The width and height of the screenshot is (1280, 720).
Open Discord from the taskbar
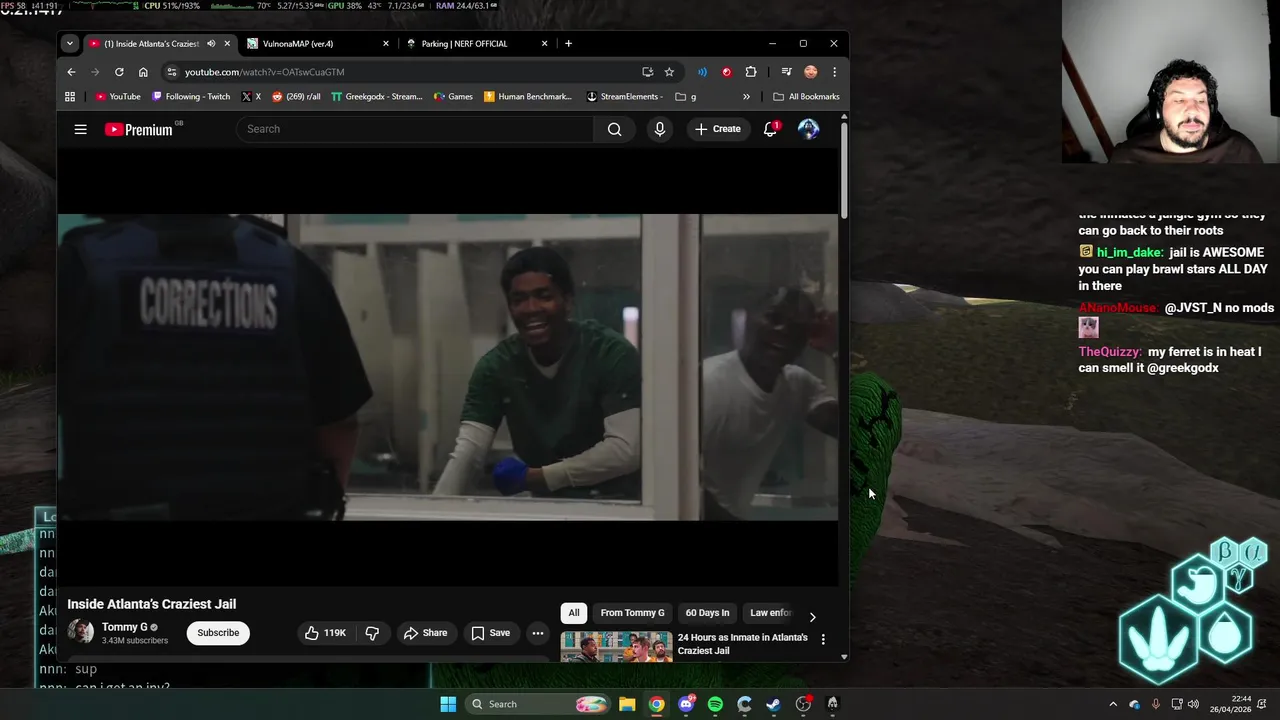tap(686, 704)
